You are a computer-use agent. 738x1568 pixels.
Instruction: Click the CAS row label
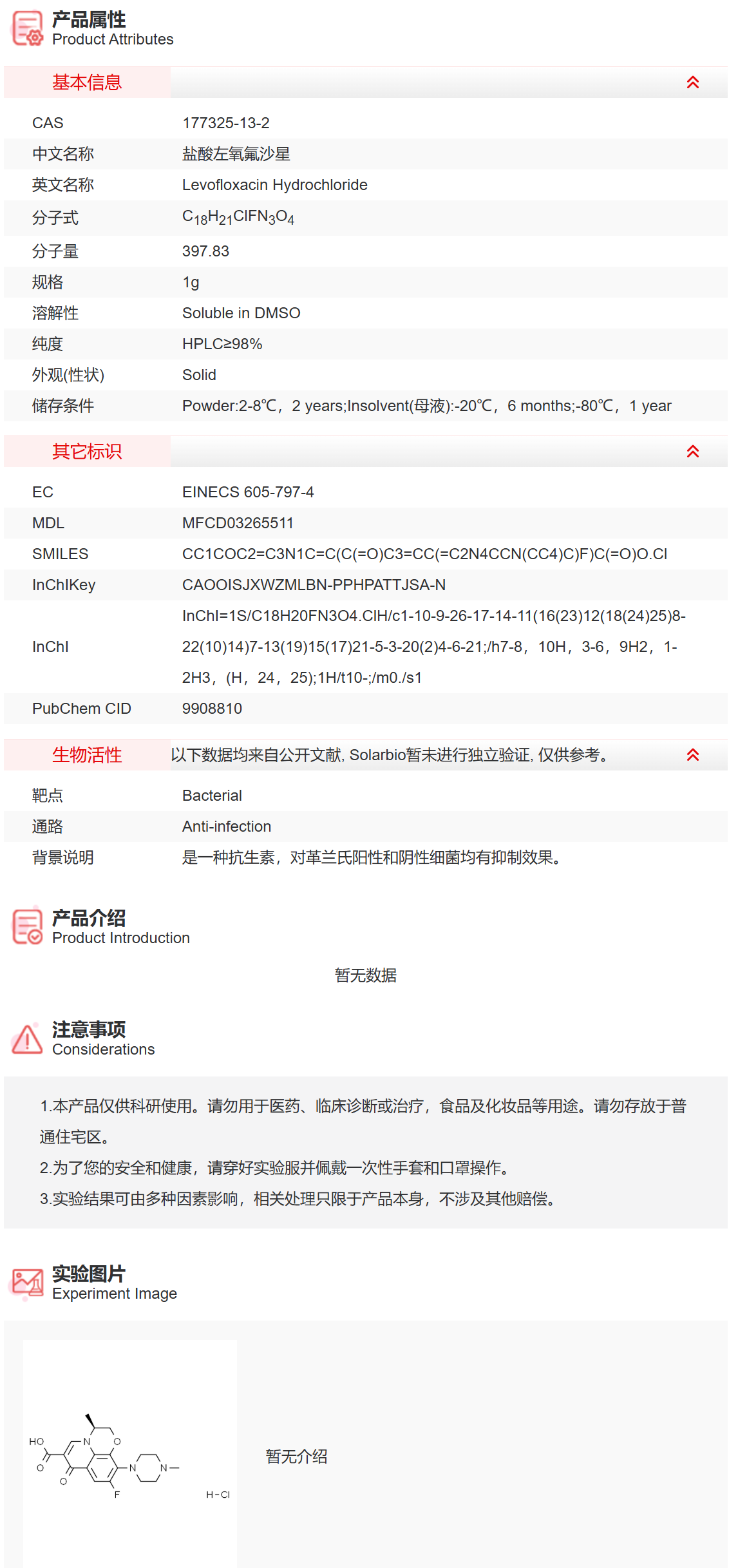coord(48,123)
